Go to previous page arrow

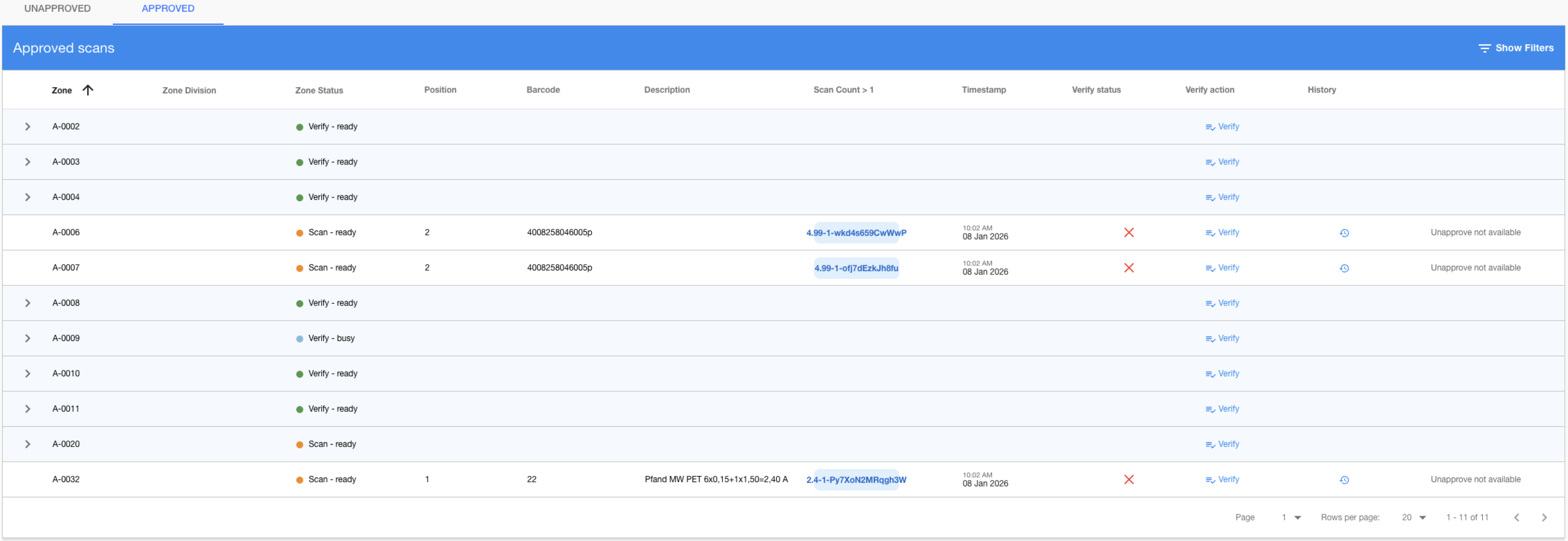1516,517
